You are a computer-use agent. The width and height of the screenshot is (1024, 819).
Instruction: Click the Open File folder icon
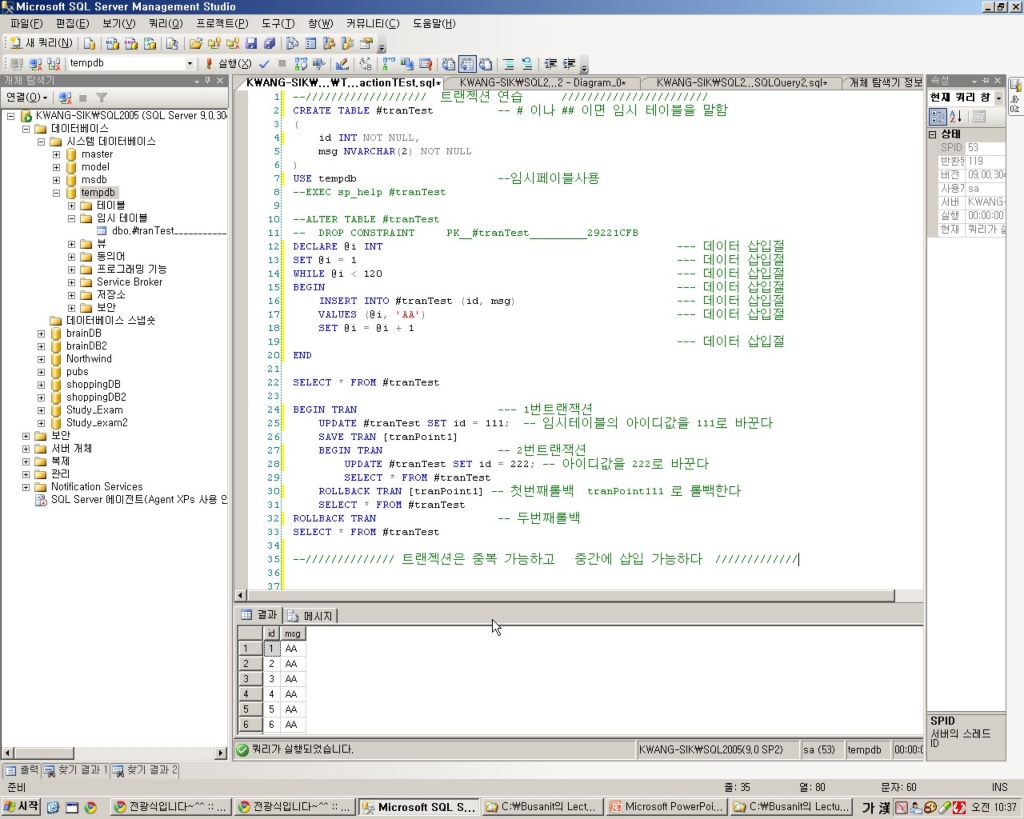click(x=195, y=44)
